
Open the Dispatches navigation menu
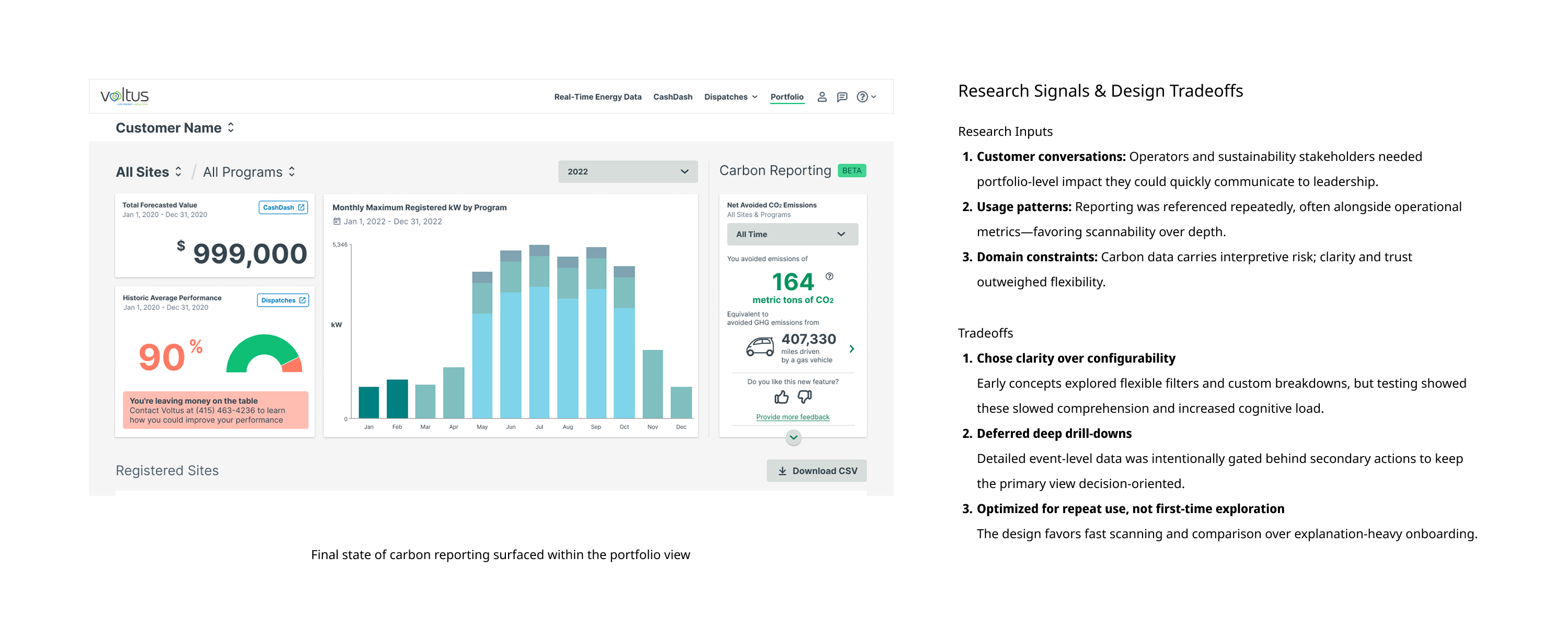731,97
